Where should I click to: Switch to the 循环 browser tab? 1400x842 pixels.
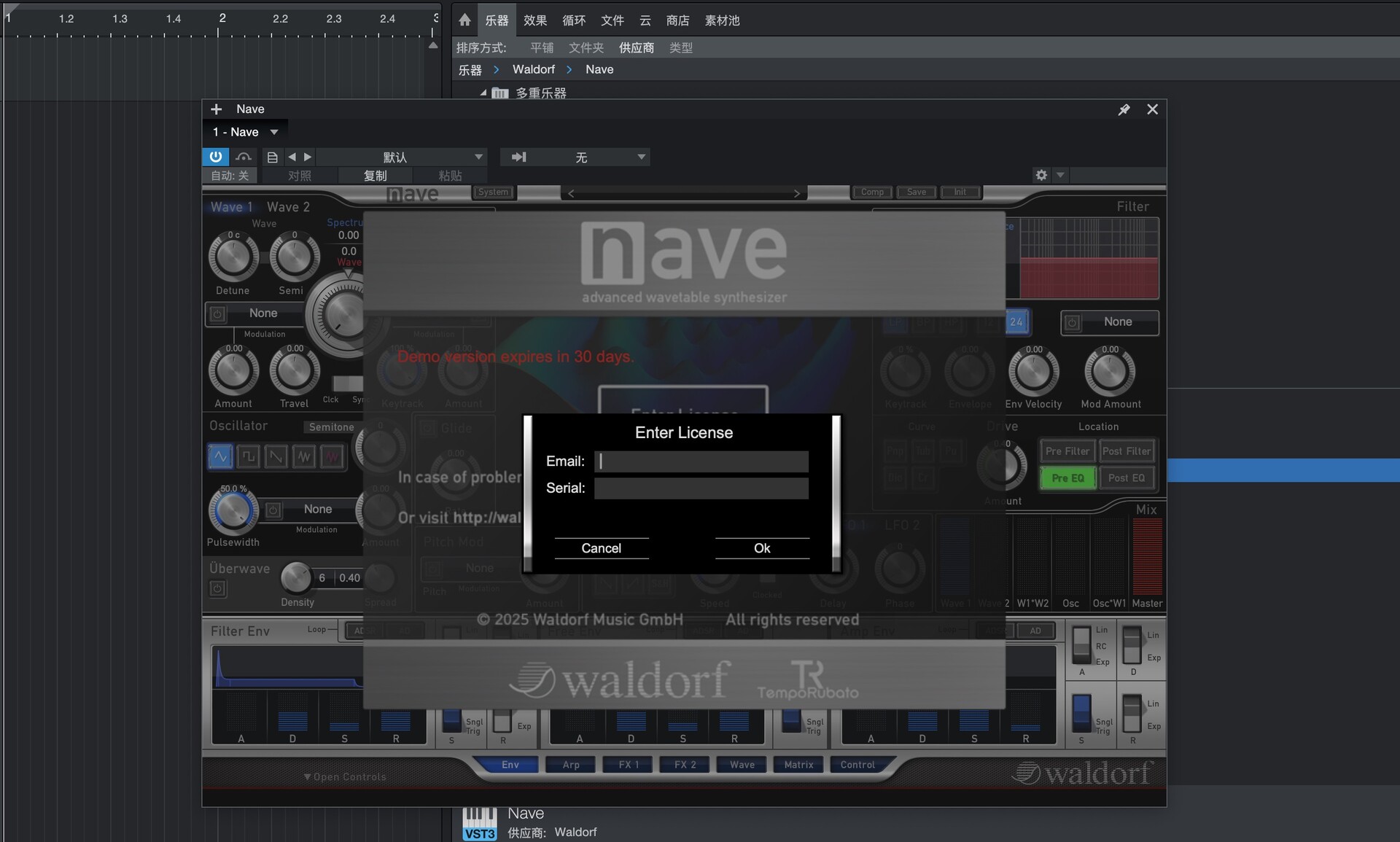(x=574, y=20)
